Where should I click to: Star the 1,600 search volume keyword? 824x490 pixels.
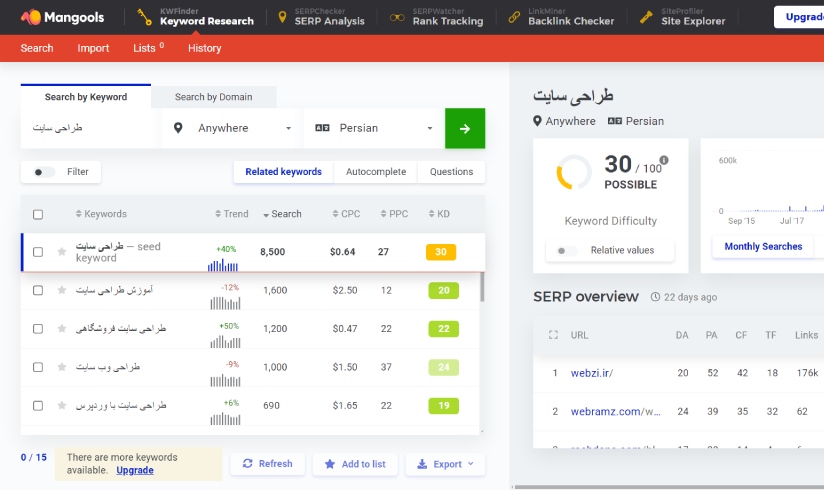[62, 290]
